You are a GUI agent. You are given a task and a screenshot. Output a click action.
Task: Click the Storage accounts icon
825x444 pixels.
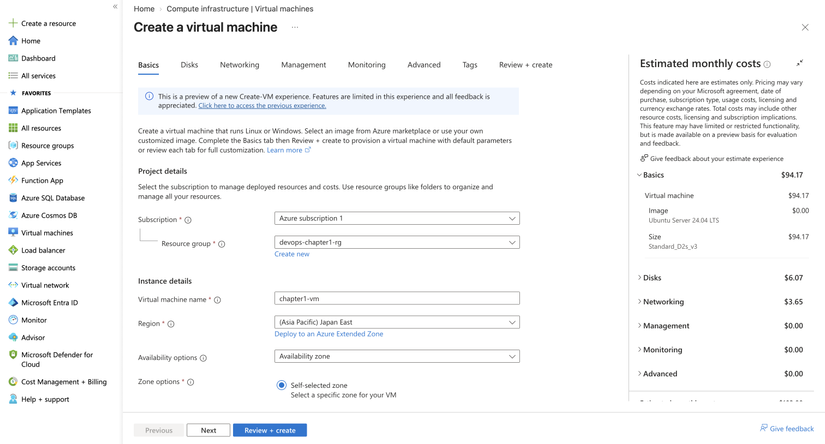[x=13, y=267]
